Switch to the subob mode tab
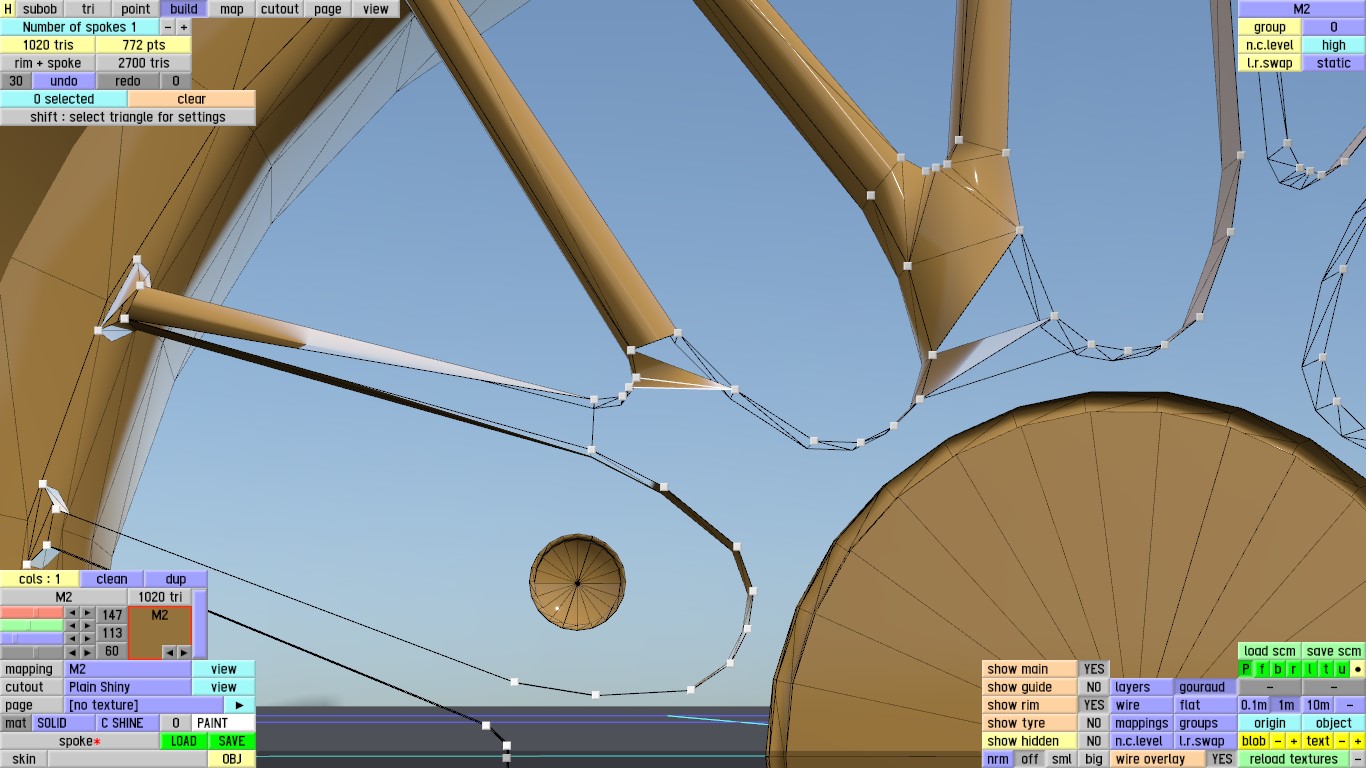The image size is (1366, 768). 40,9
